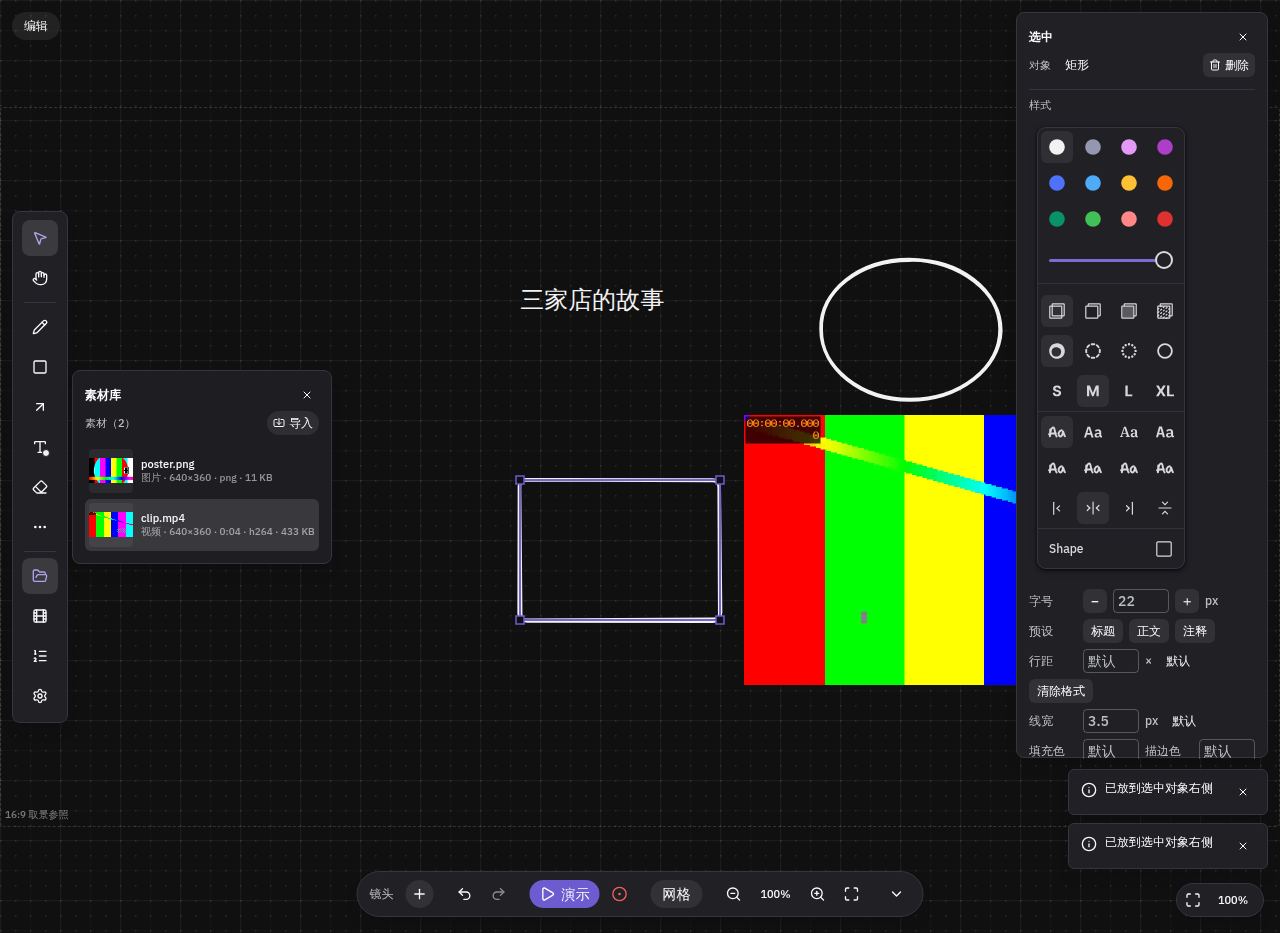Apply the 正文 body preset
The width and height of the screenshot is (1280, 933).
(1149, 631)
